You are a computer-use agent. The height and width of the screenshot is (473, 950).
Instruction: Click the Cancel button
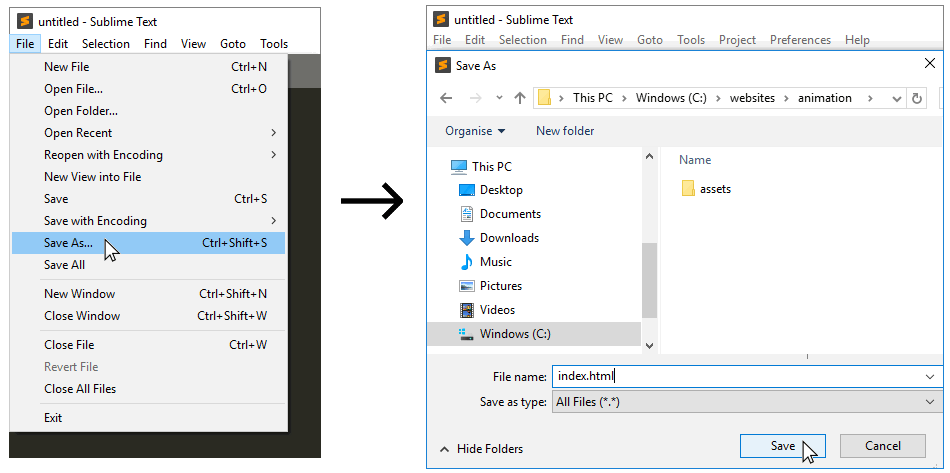pyautogui.click(x=883, y=446)
